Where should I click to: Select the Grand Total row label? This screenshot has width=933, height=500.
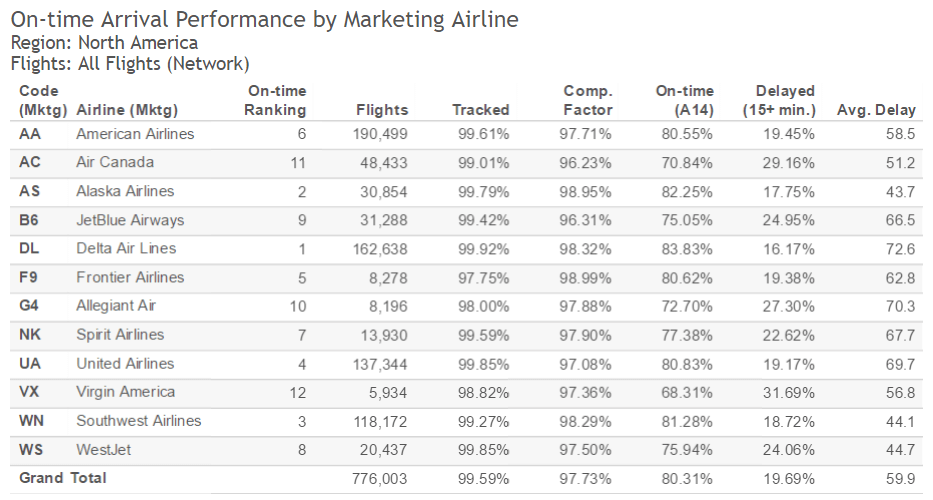(x=62, y=479)
